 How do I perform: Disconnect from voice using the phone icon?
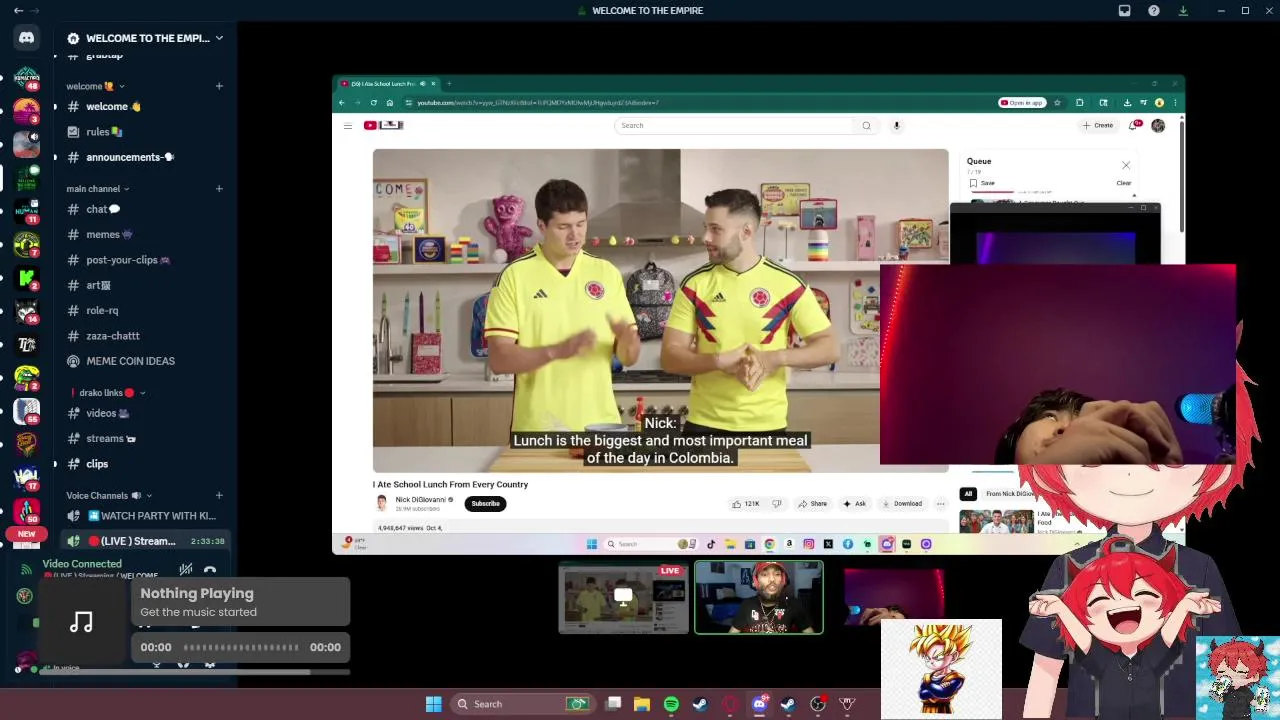(x=210, y=571)
